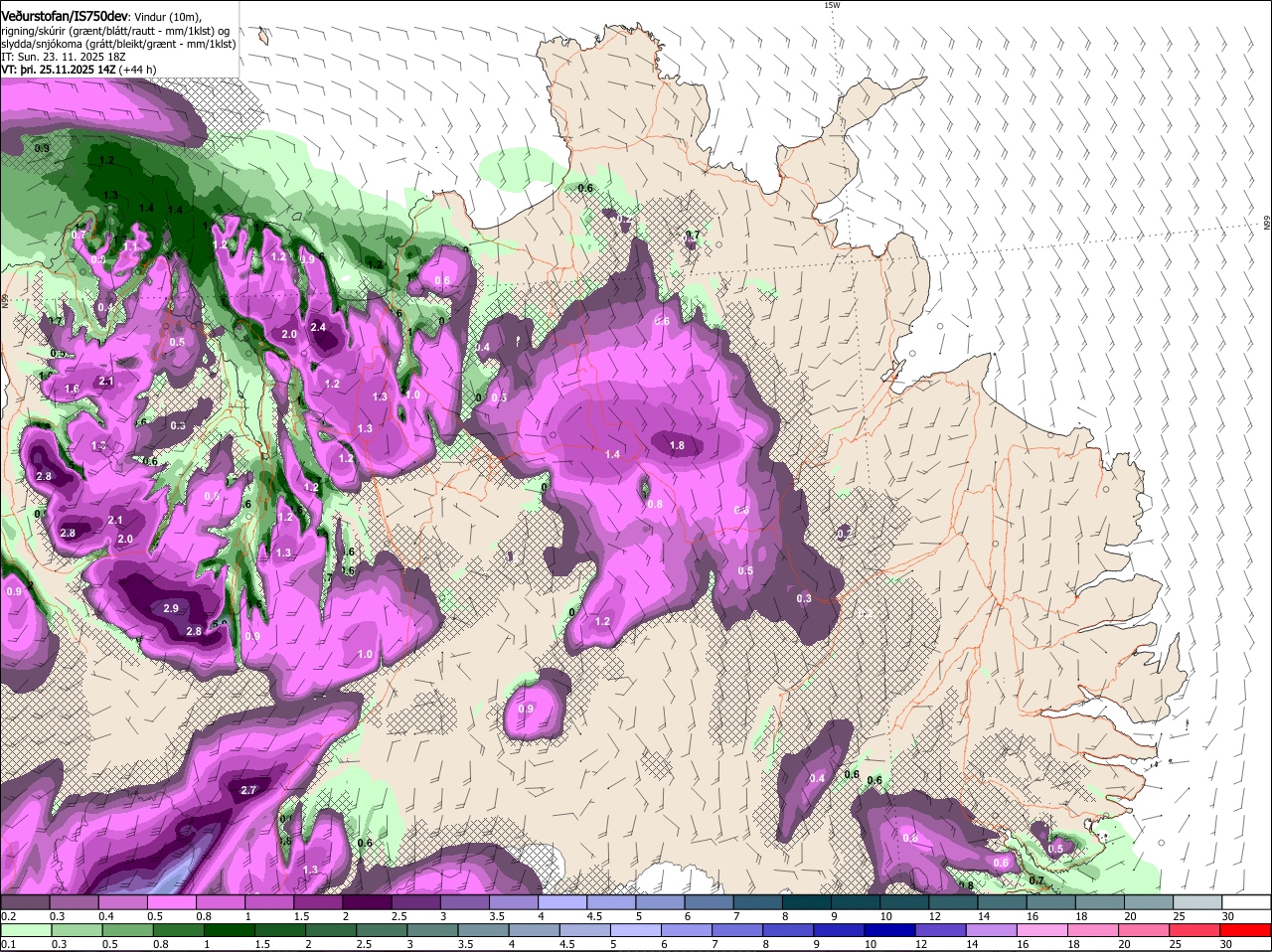The width and height of the screenshot is (1272, 952).
Task: Click the '(+44 h)' forecast offset text
Action: point(137,70)
